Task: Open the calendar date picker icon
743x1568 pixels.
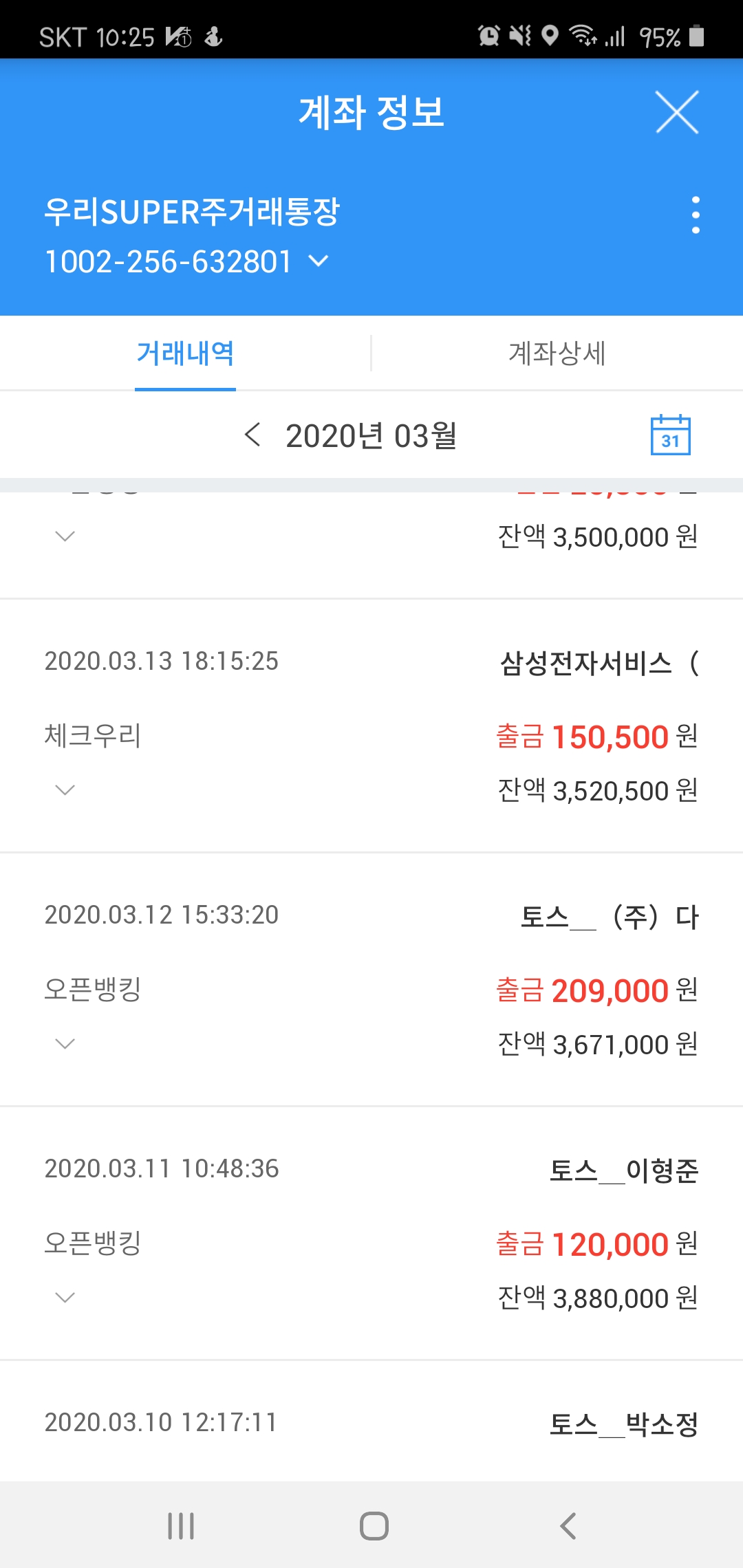Action: [x=670, y=435]
